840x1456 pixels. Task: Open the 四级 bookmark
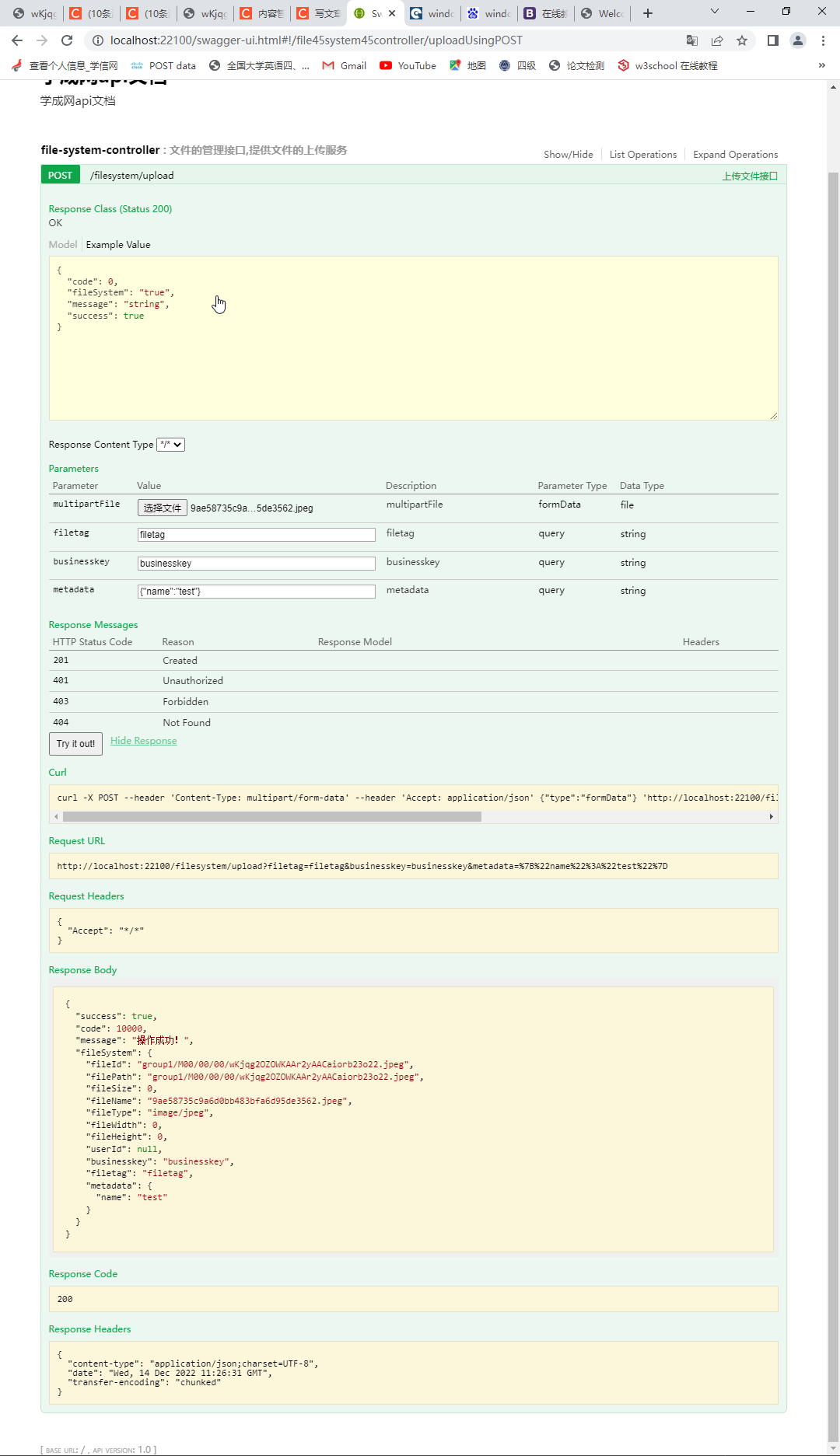click(517, 66)
